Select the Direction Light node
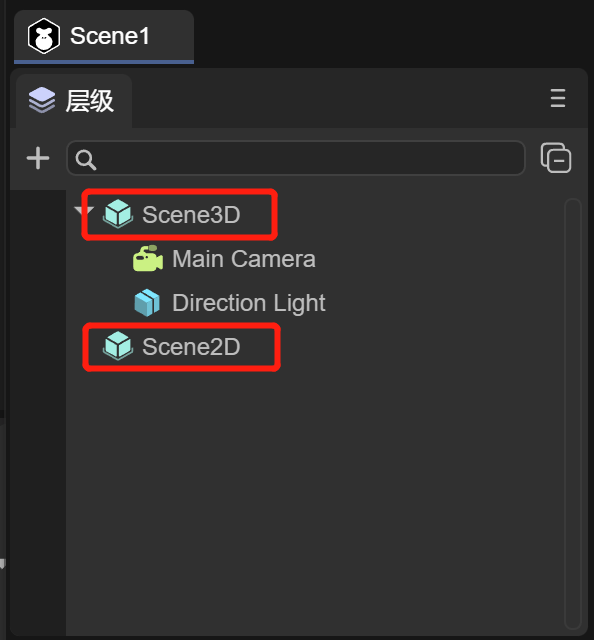The width and height of the screenshot is (594, 640). [249, 303]
